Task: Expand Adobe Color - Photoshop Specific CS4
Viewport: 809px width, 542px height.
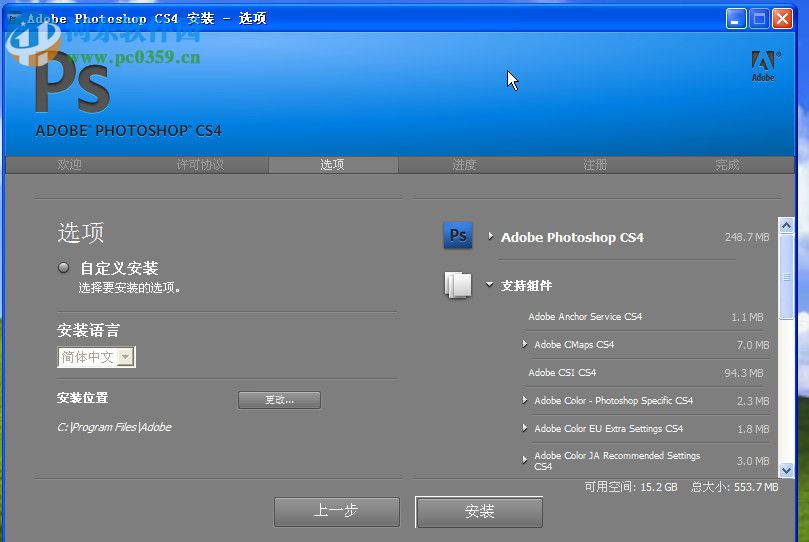Action: 525,400
